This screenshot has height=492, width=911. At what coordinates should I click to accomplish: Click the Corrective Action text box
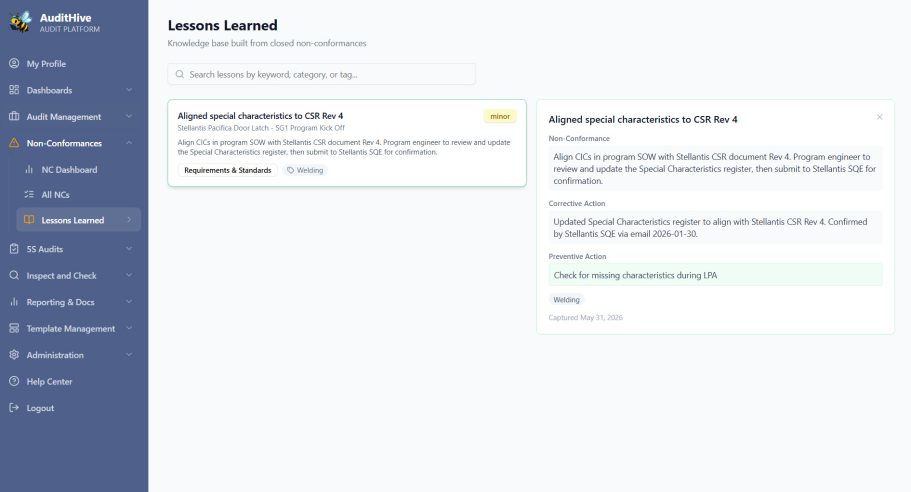(715, 228)
